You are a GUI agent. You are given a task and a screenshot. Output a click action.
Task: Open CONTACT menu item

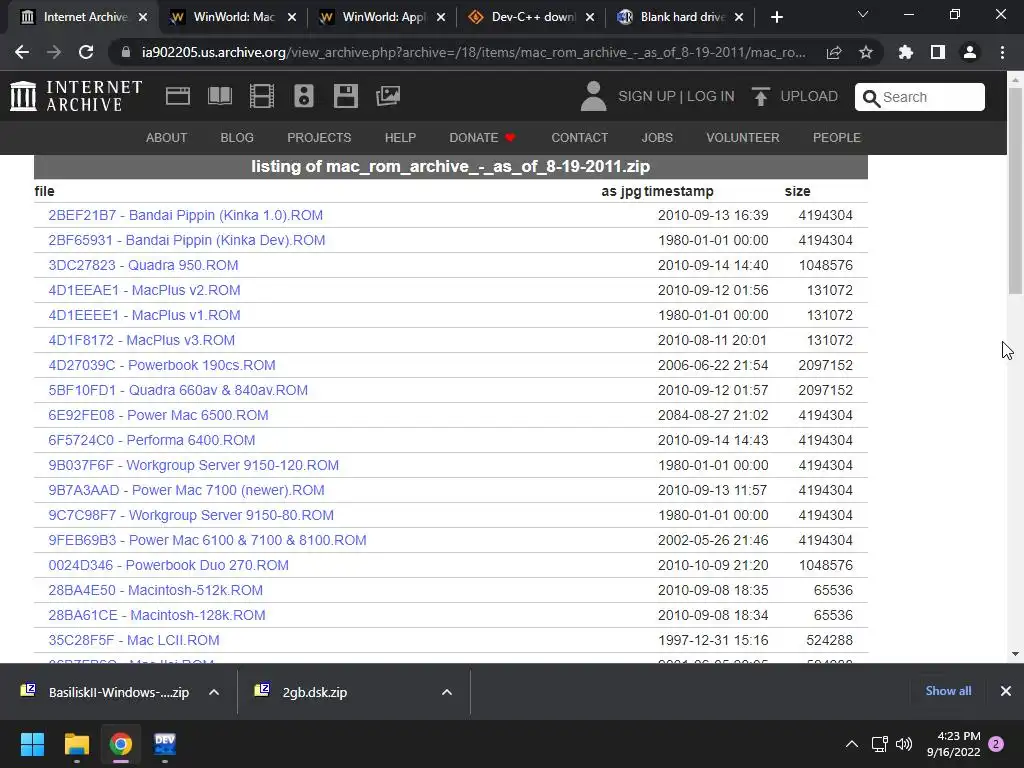579,138
